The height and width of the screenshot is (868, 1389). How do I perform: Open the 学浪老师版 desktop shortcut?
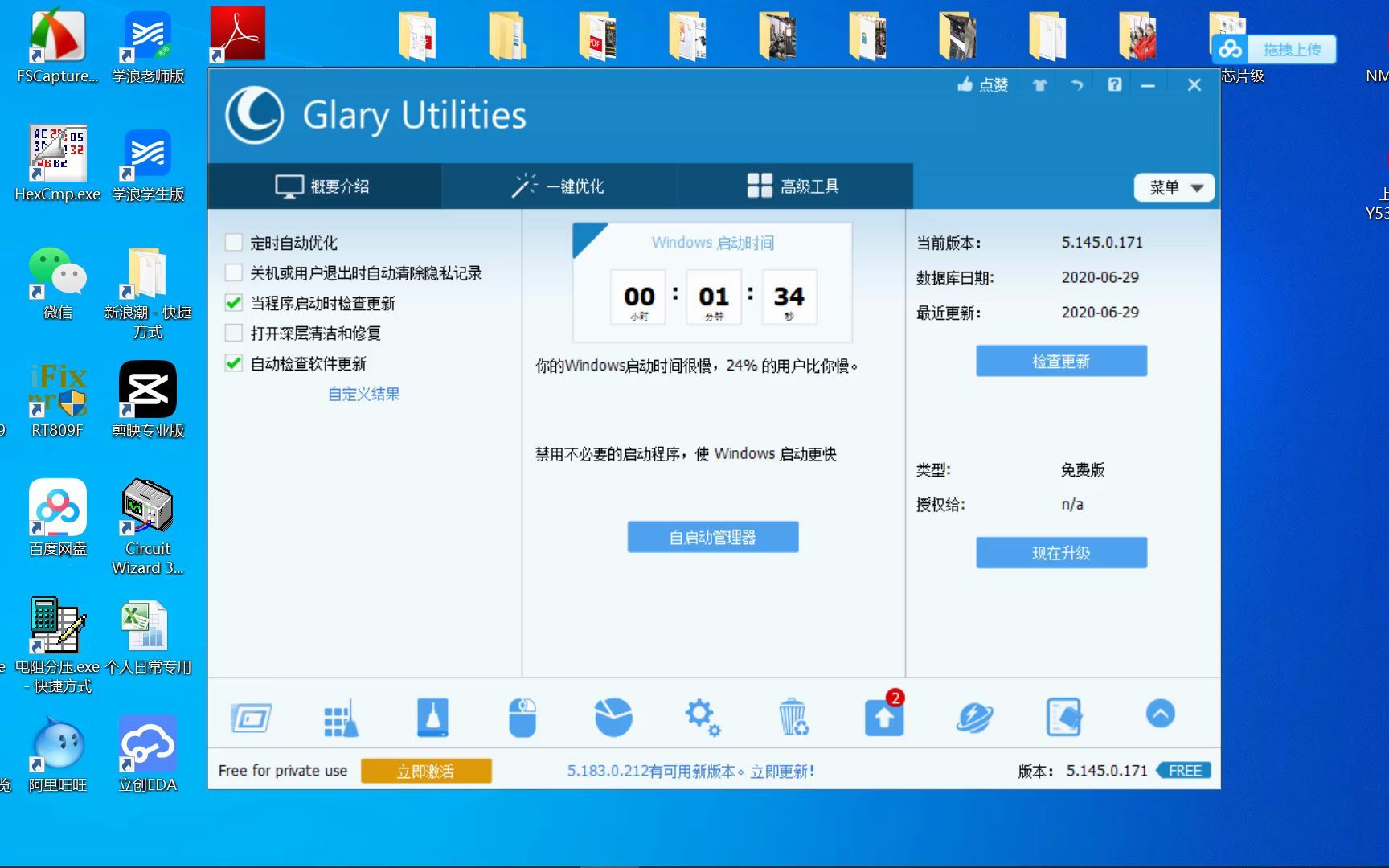(x=148, y=46)
